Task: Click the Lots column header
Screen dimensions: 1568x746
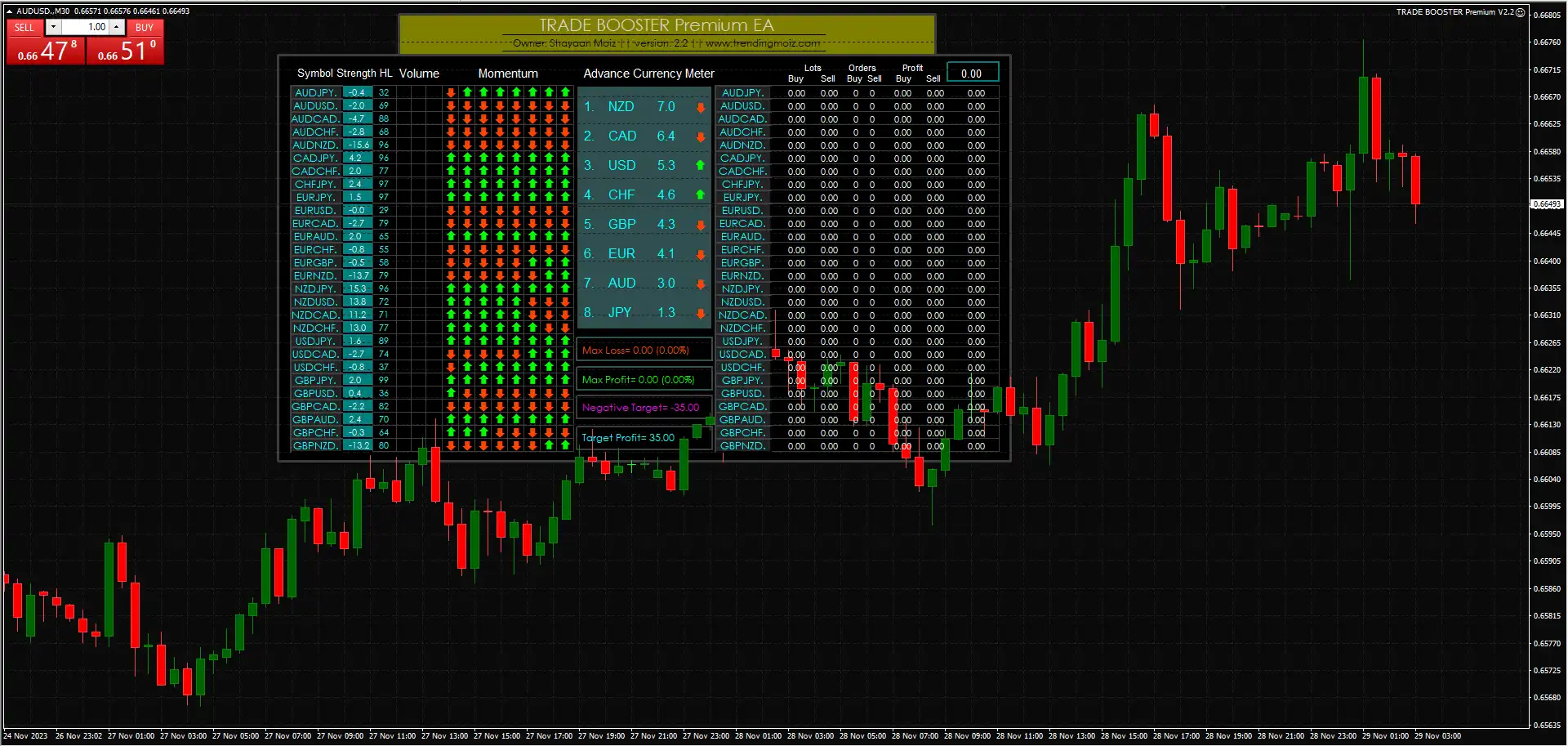Action: pos(813,68)
